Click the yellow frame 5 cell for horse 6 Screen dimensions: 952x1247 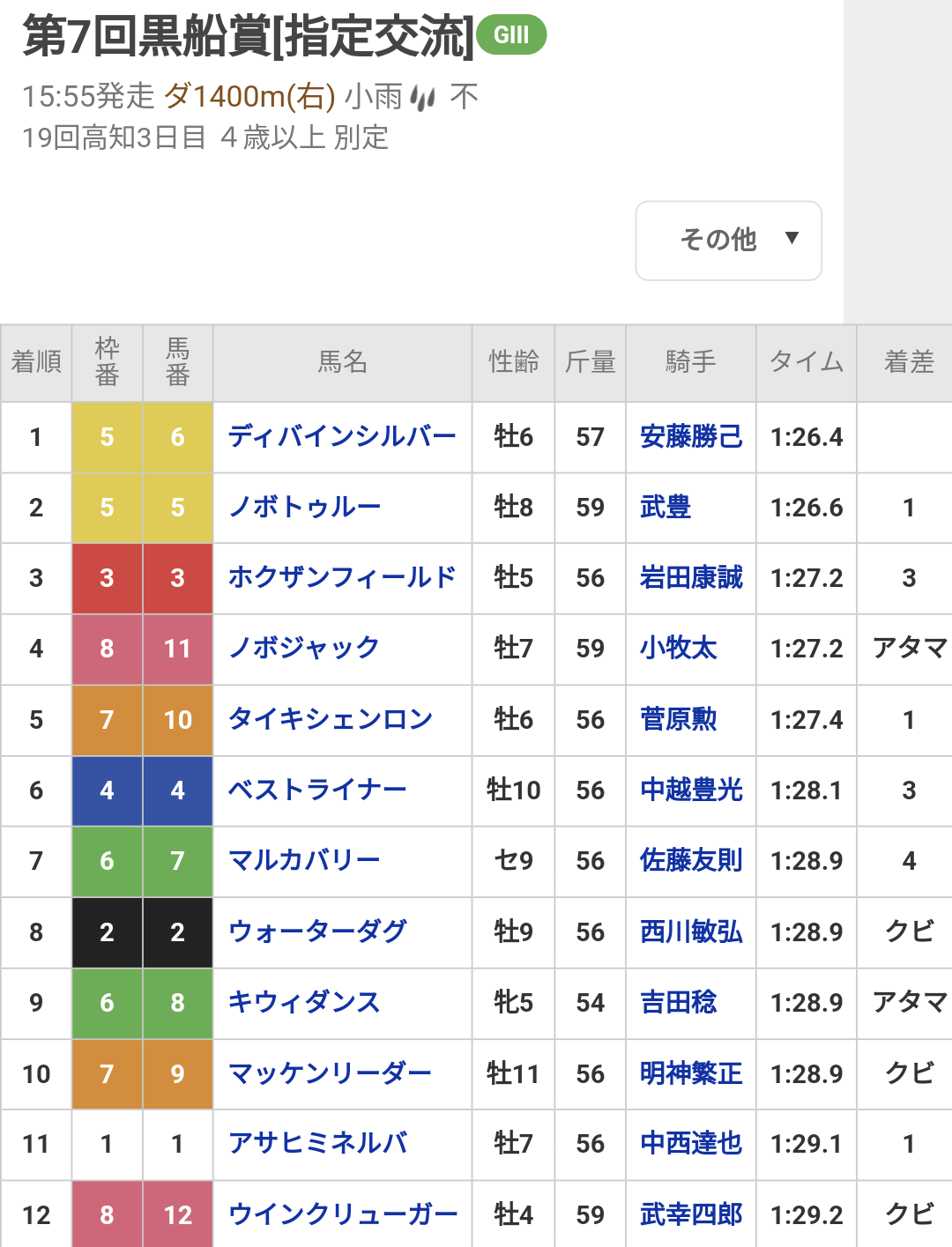pyautogui.click(x=107, y=437)
